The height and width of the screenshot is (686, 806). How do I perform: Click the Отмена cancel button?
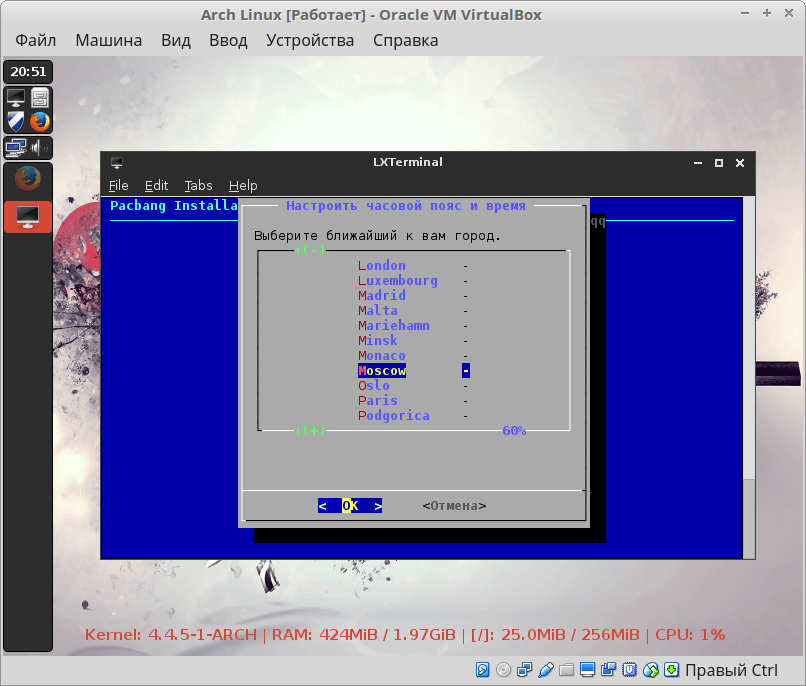coord(454,506)
